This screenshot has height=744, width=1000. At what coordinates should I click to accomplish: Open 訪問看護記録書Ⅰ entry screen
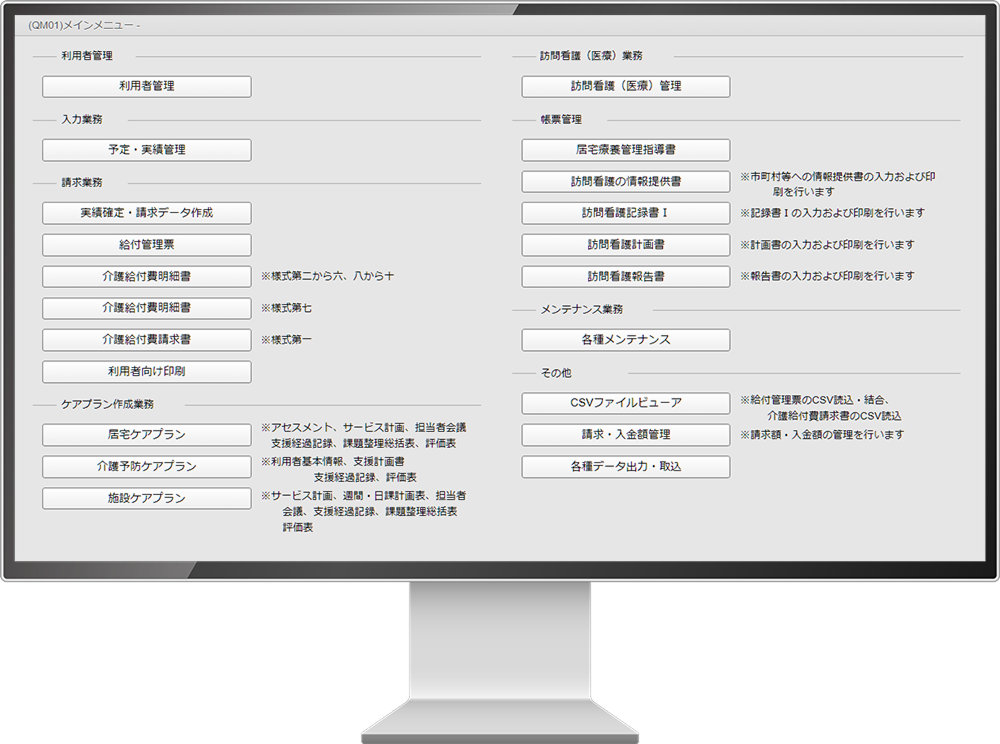[625, 213]
